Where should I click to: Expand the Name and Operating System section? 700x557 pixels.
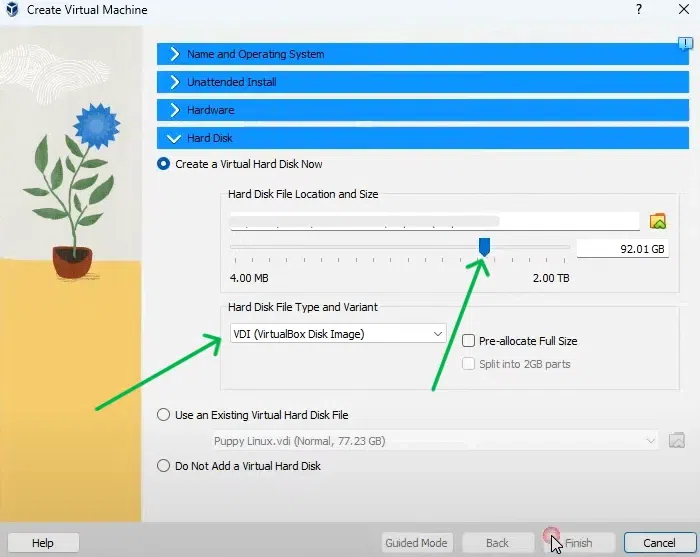click(x=255, y=54)
